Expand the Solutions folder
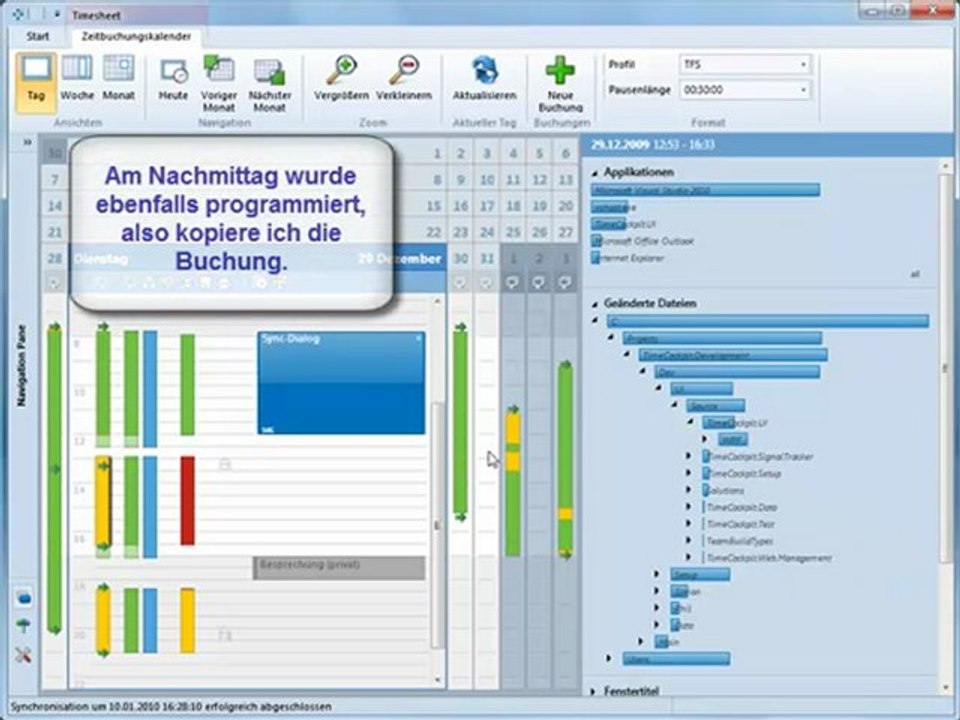The height and width of the screenshot is (720, 960). 689,490
